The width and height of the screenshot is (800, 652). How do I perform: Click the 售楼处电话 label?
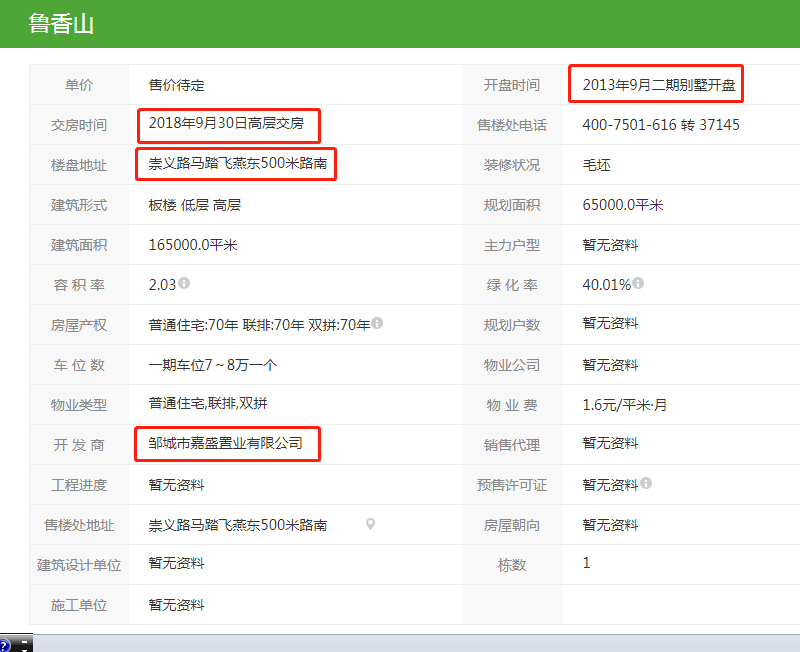(512, 125)
